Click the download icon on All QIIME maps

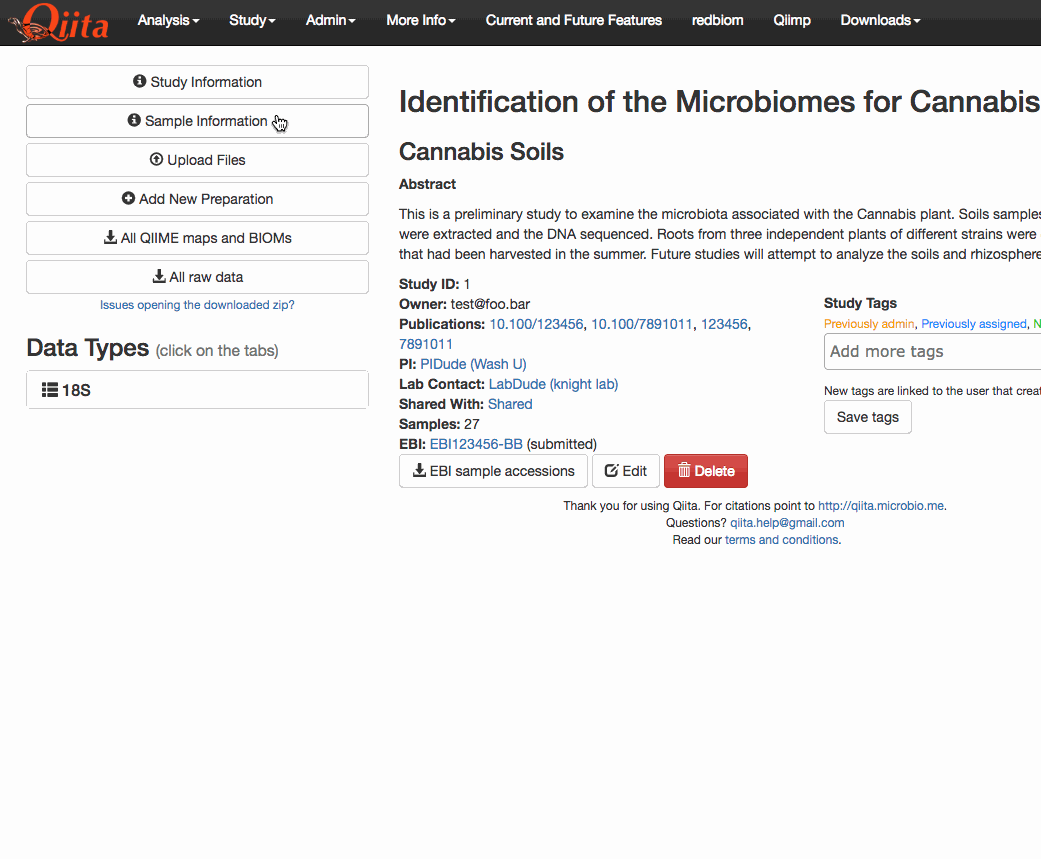[110, 238]
